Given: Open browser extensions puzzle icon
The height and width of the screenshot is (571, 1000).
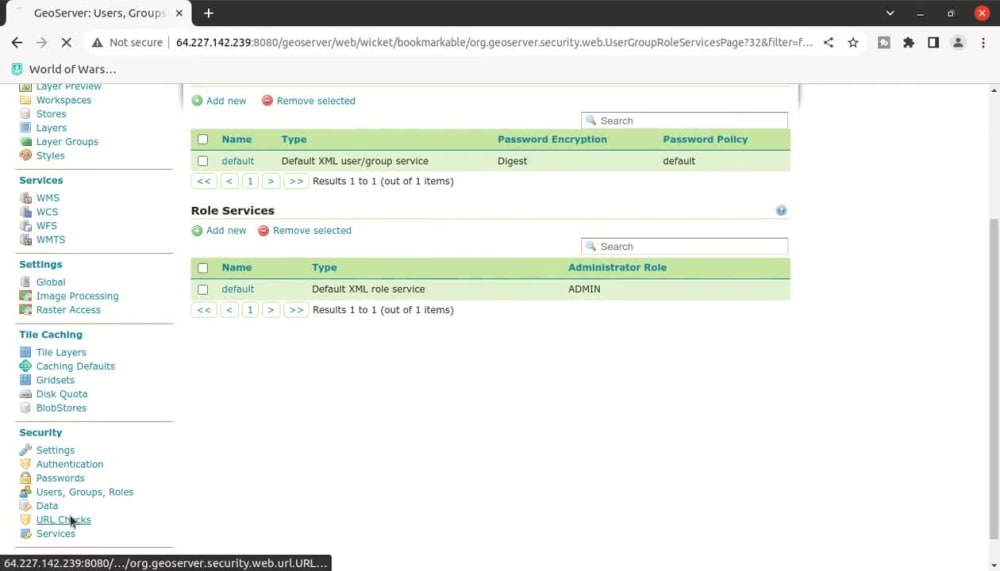Looking at the screenshot, I should click(x=908, y=43).
